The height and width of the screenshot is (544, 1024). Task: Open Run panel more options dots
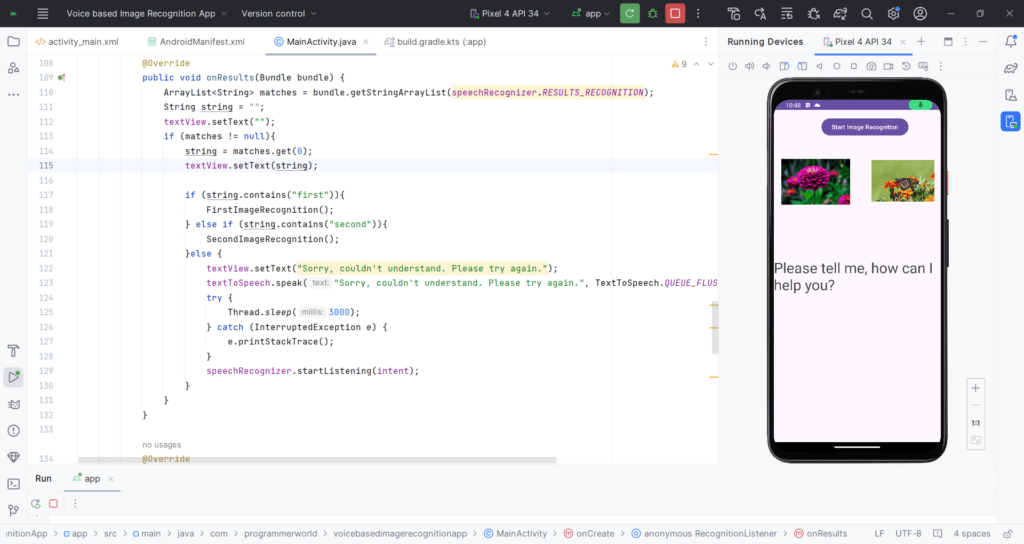click(75, 504)
